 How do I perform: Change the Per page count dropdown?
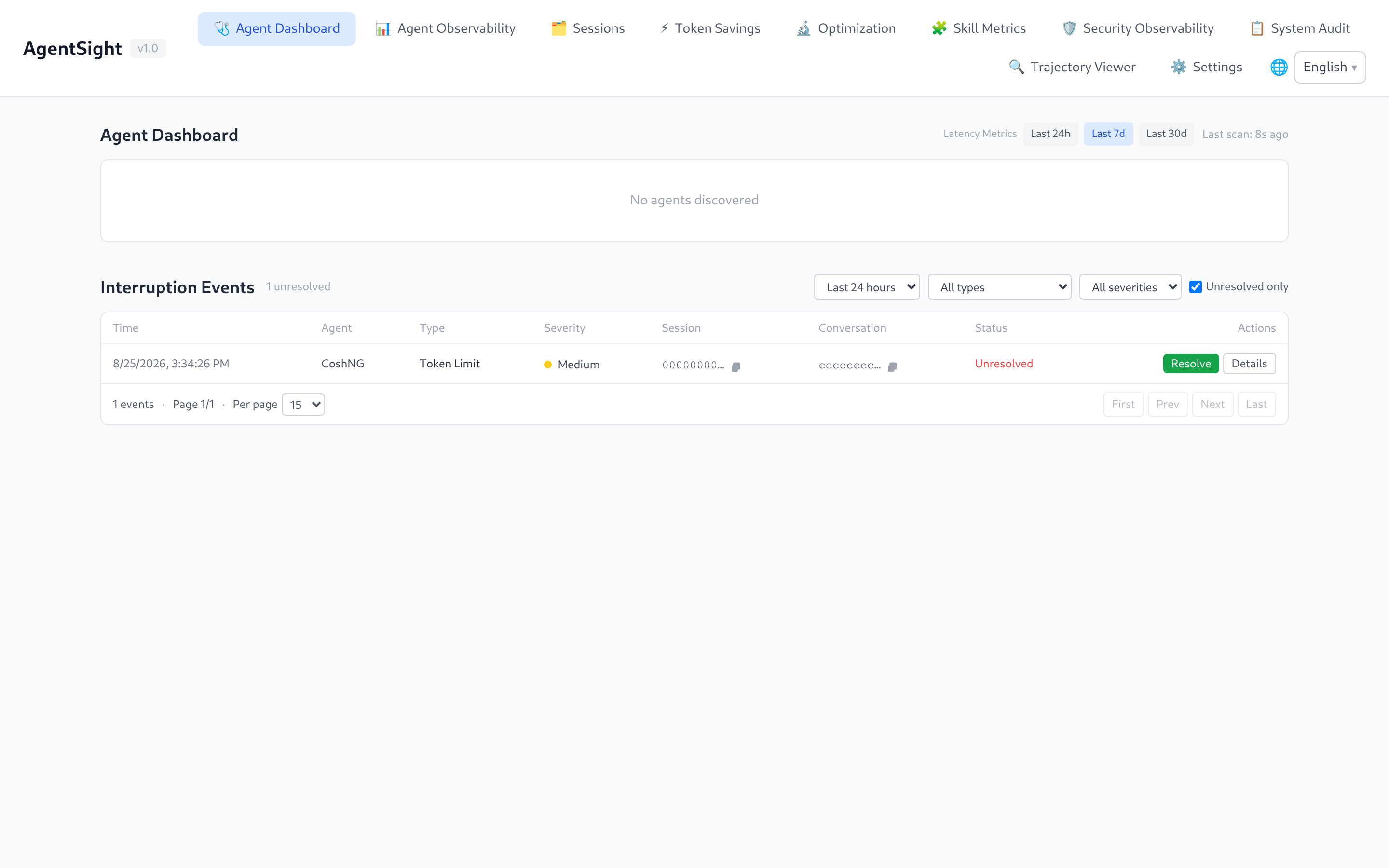(x=303, y=405)
